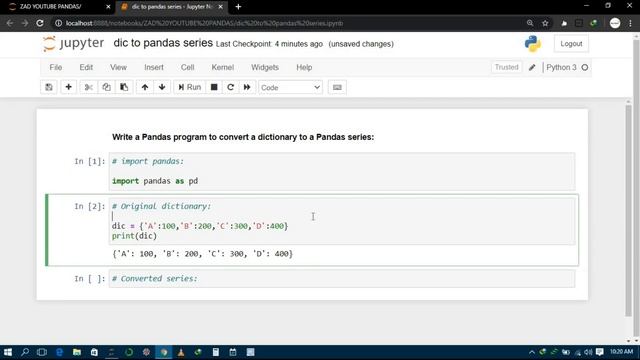The image size is (640, 360).
Task: Open Microsoft Edge from taskbar
Action: (59, 352)
